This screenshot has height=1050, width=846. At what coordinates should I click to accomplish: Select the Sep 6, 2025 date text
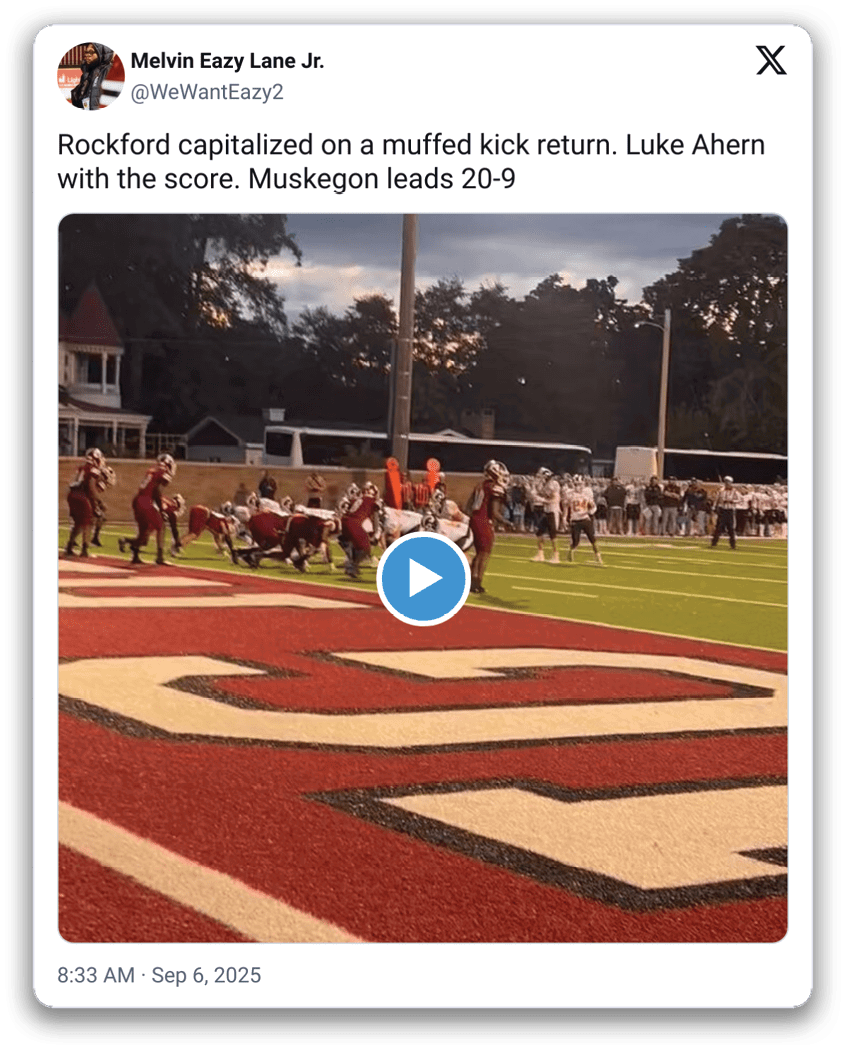206,975
